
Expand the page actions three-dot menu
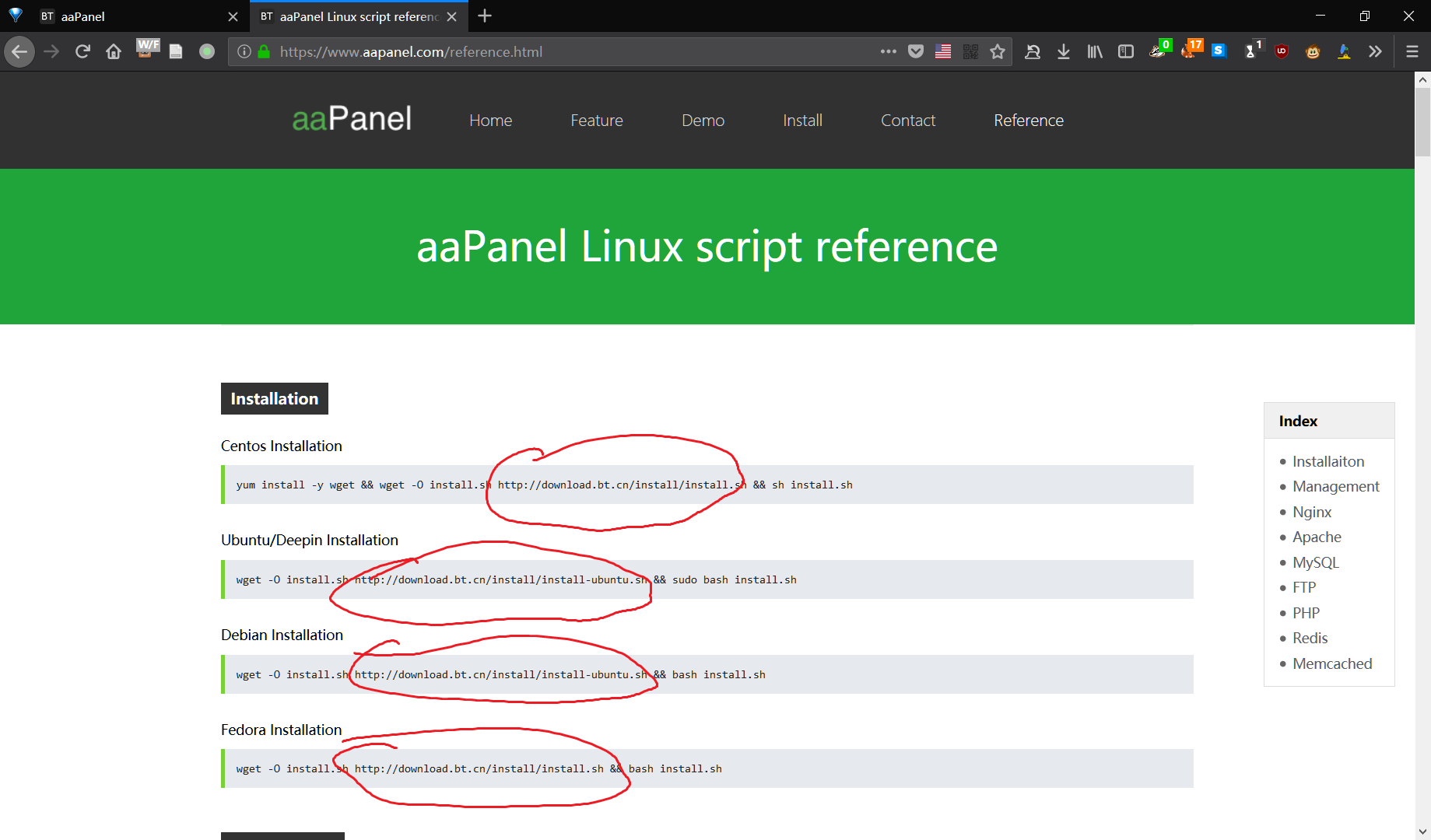888,51
